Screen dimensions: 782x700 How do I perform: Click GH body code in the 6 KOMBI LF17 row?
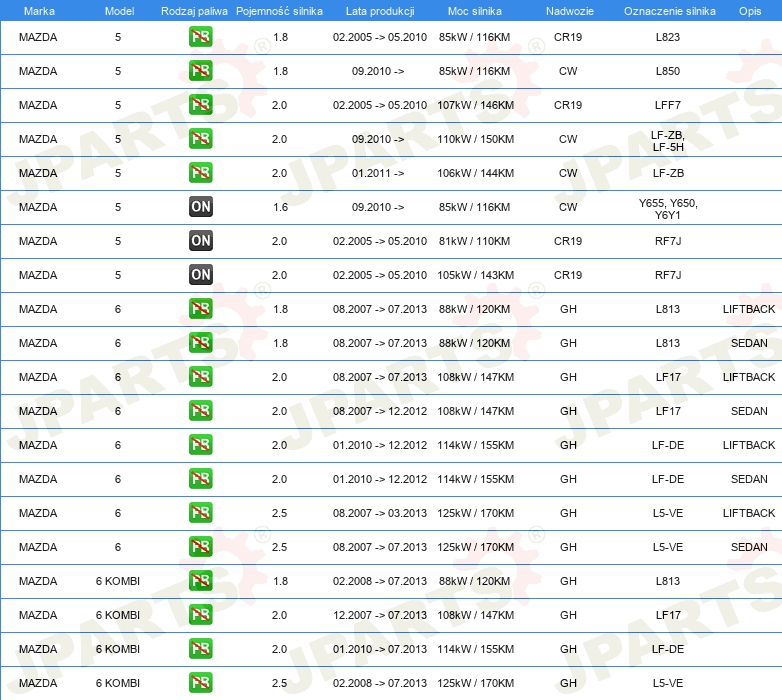[568, 615]
